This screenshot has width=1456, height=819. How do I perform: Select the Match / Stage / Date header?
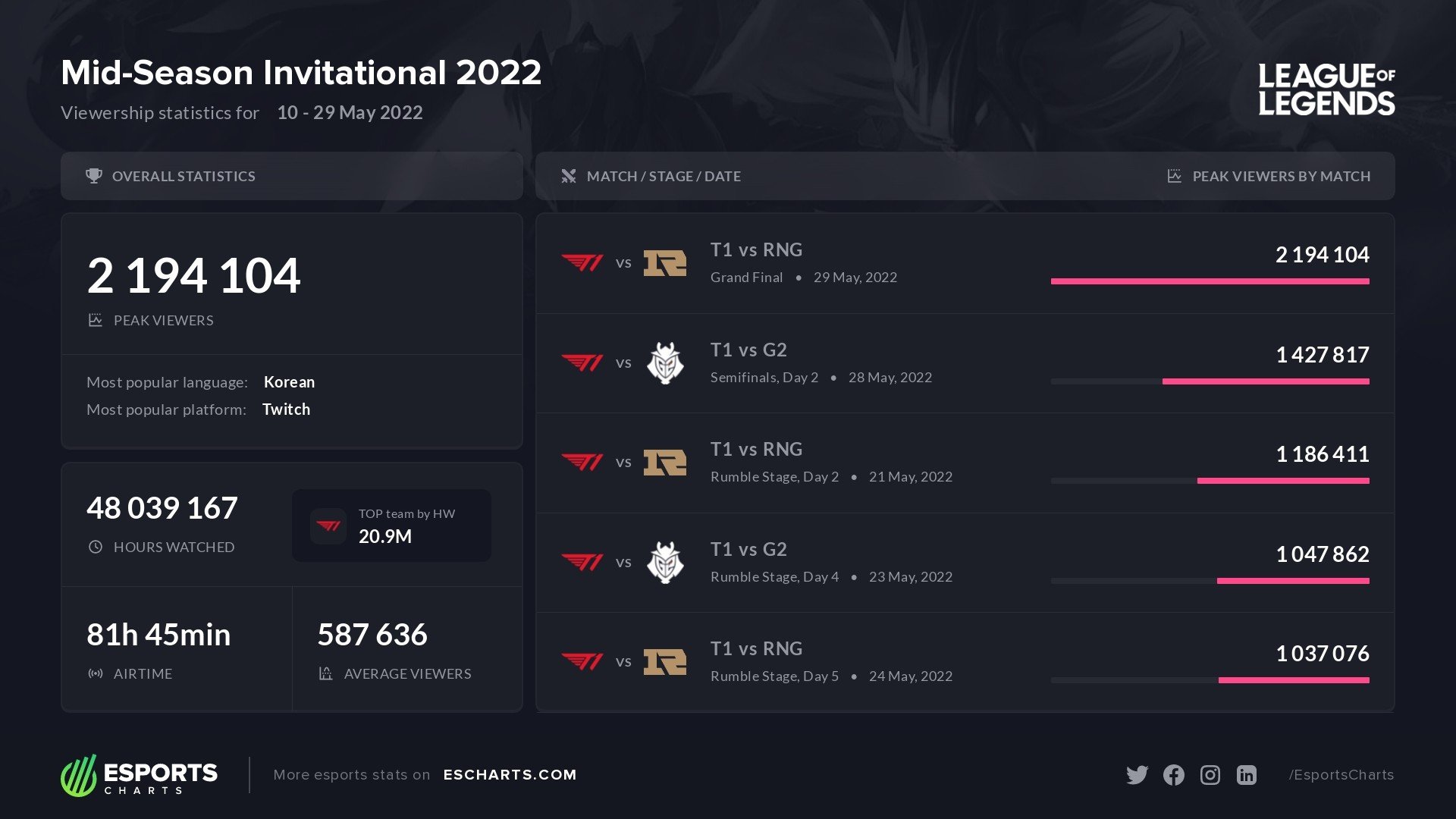pyautogui.click(x=664, y=176)
